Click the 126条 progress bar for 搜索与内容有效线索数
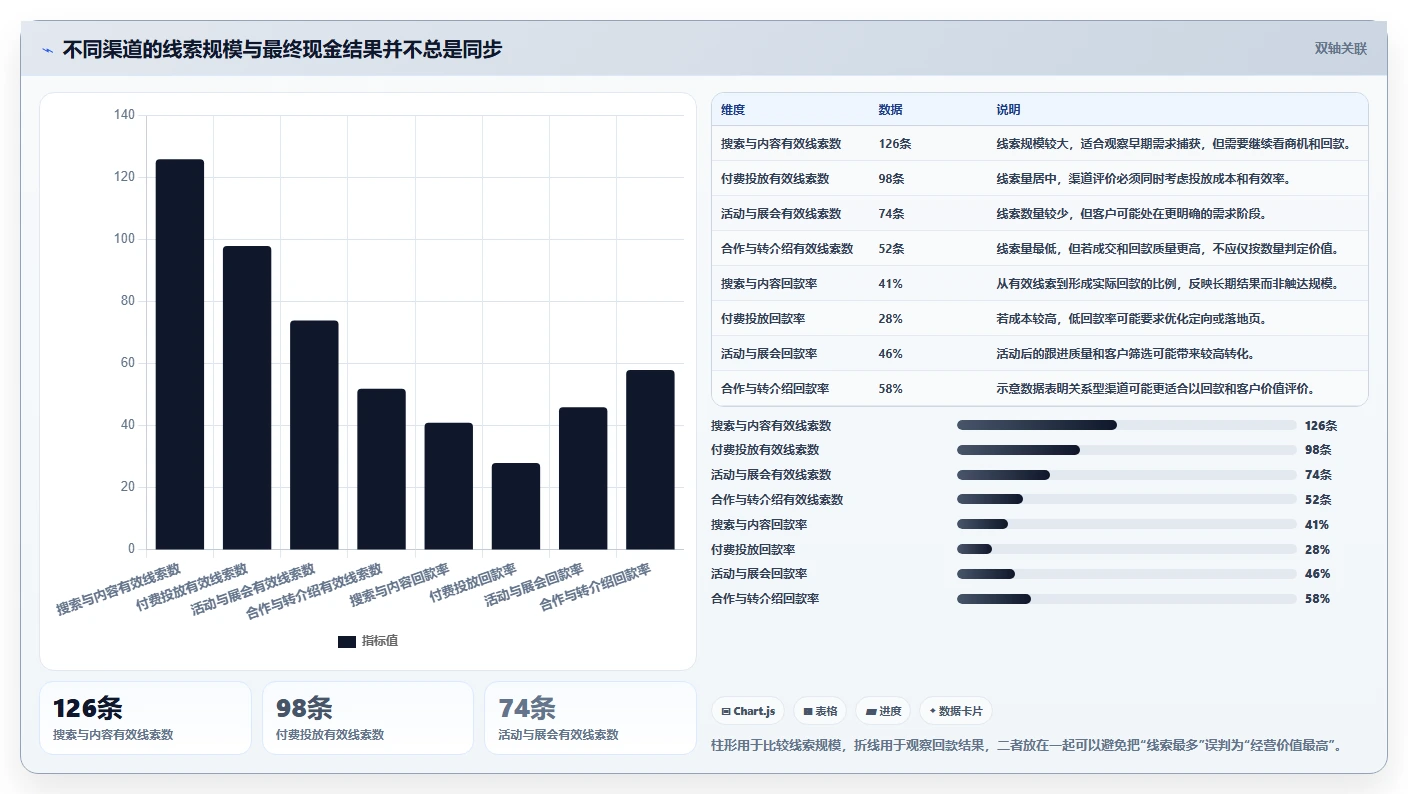Viewport: 1408px width, 794px height. point(1126,425)
